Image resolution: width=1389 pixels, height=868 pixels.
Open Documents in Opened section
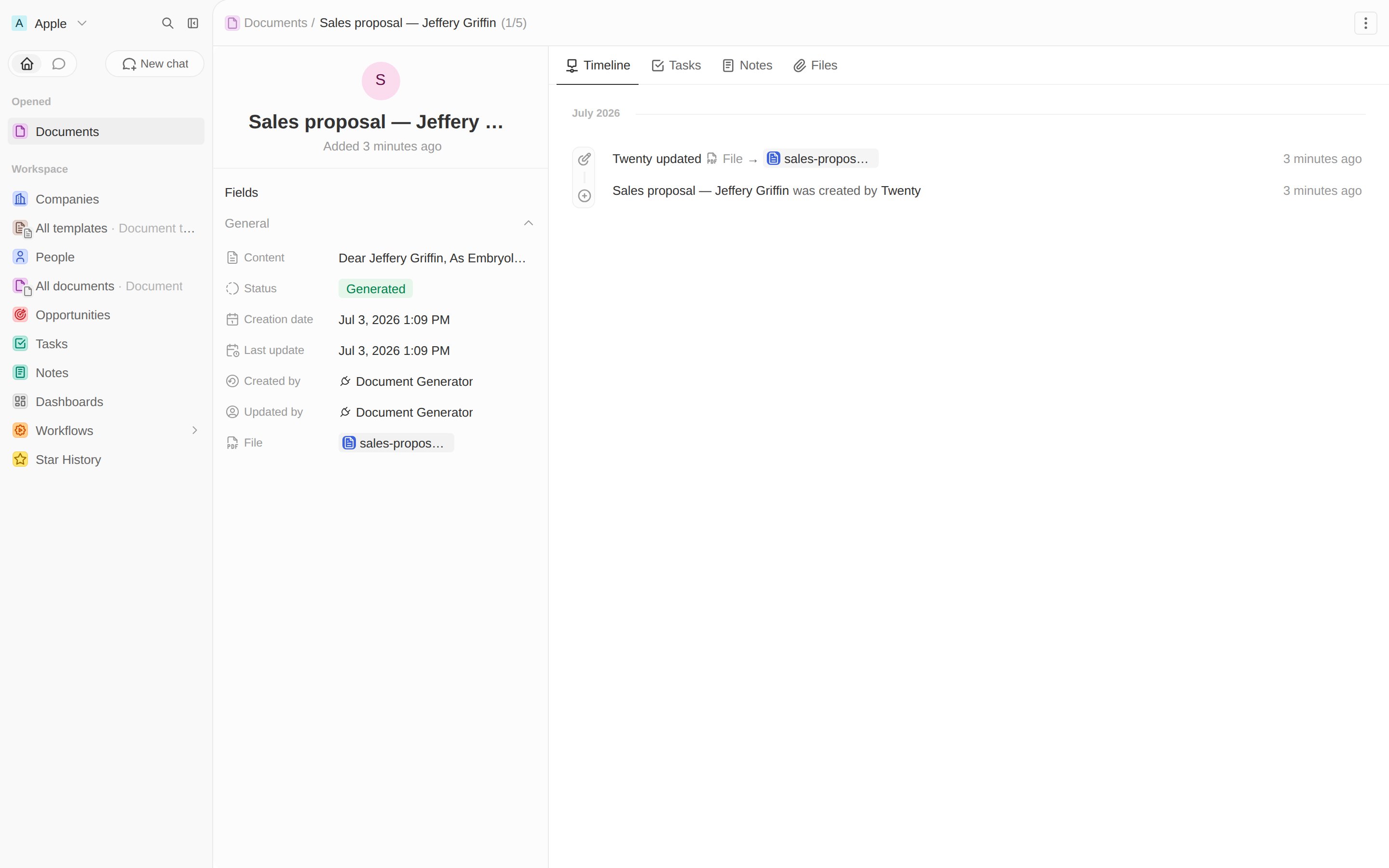pos(106,132)
